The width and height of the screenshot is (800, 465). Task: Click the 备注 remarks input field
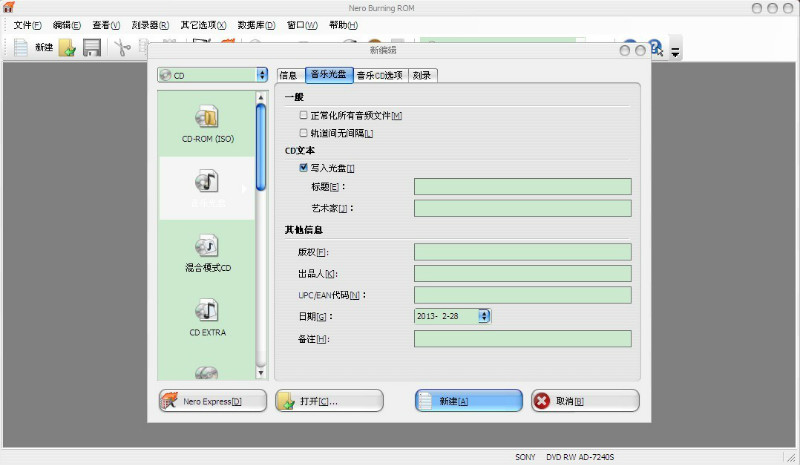point(522,338)
